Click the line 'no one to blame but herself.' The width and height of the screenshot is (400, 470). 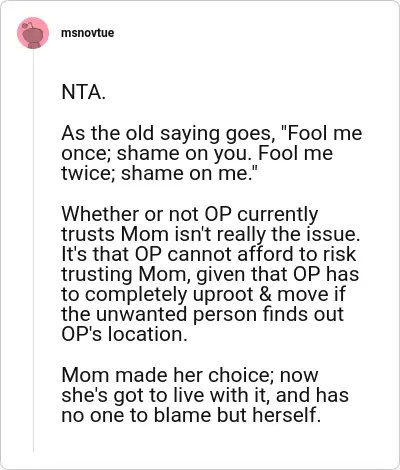coord(191,415)
